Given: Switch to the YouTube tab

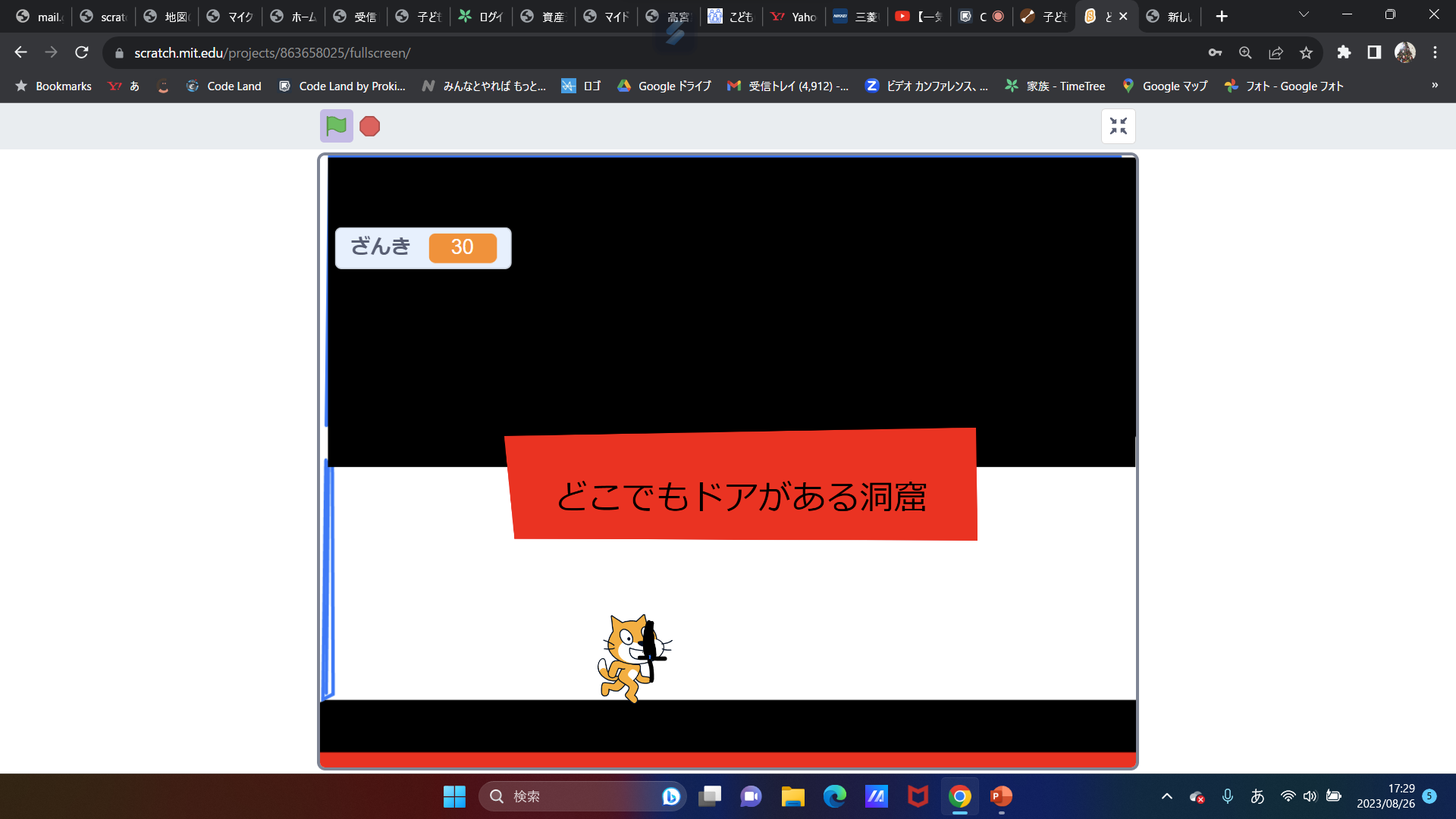Looking at the screenshot, I should pos(919,16).
